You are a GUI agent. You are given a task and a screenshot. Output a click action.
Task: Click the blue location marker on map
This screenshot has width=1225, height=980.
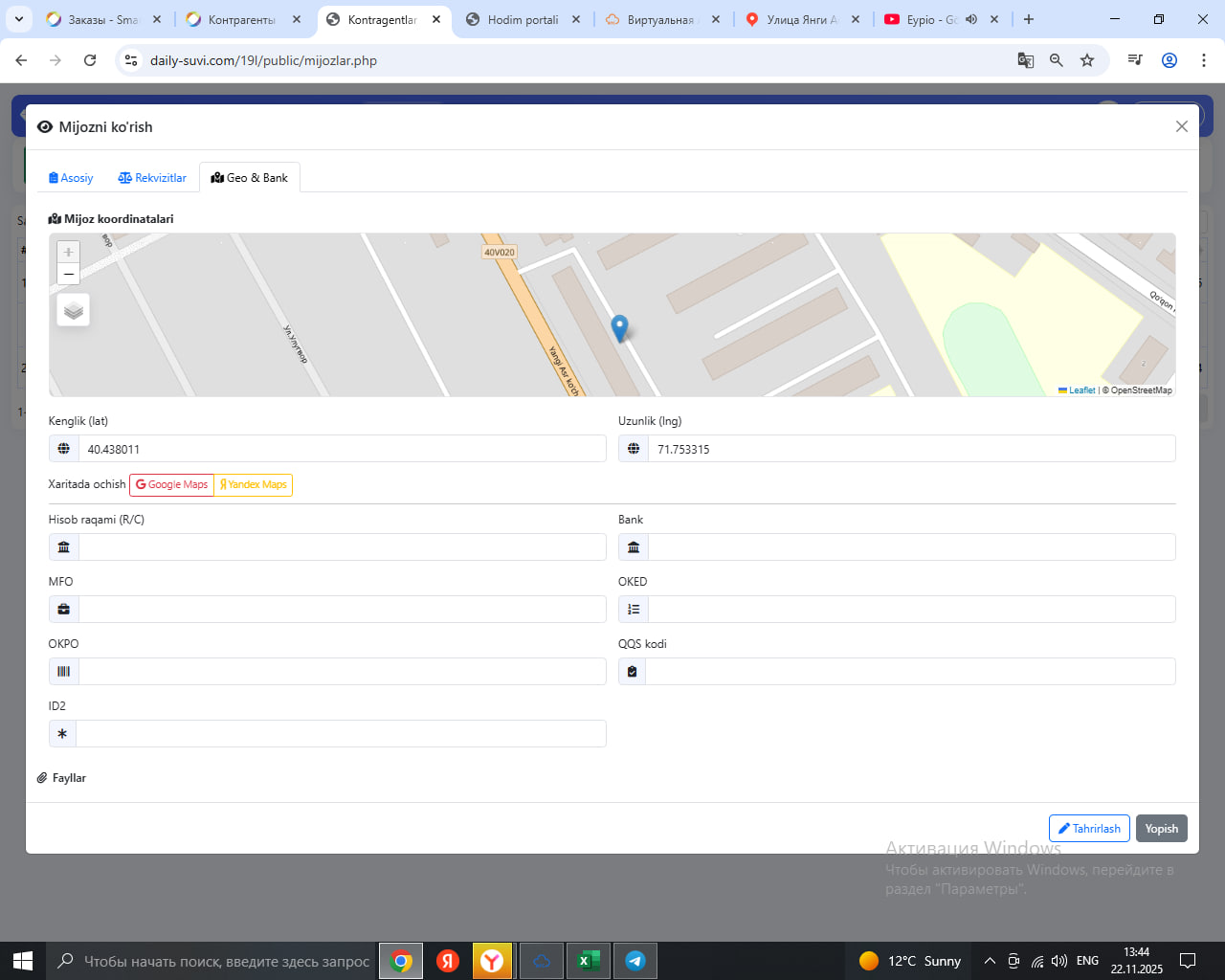pos(619,327)
